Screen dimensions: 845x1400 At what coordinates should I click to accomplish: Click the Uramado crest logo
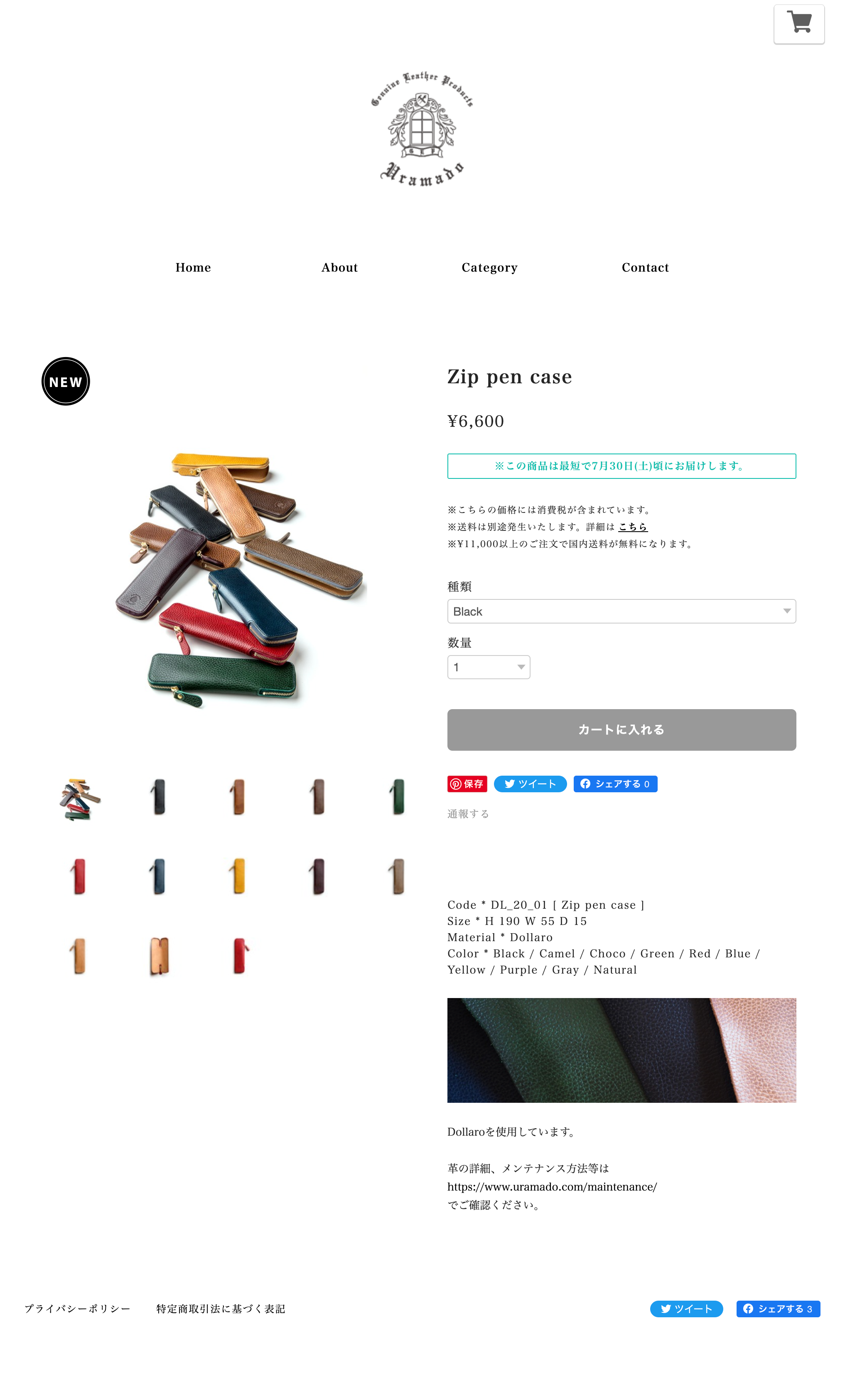coord(422,129)
